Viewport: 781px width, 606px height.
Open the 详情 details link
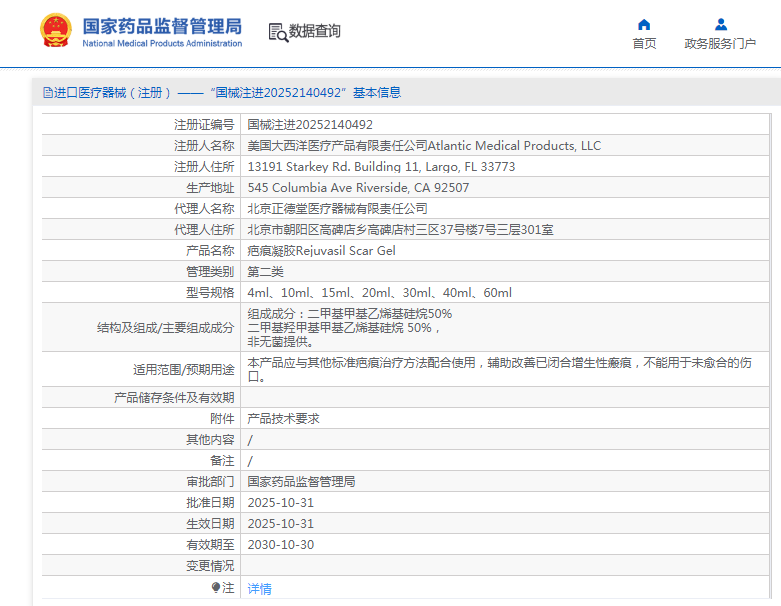pyautogui.click(x=259, y=589)
